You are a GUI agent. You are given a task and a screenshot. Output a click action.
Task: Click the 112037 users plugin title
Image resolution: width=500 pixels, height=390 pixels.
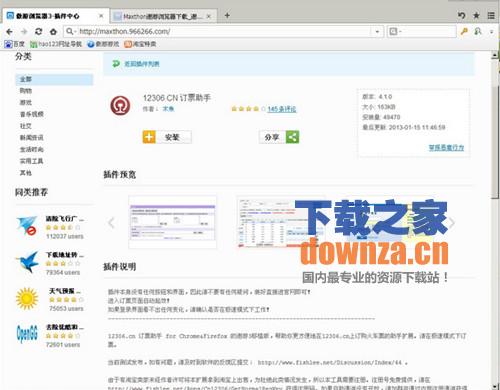click(65, 219)
